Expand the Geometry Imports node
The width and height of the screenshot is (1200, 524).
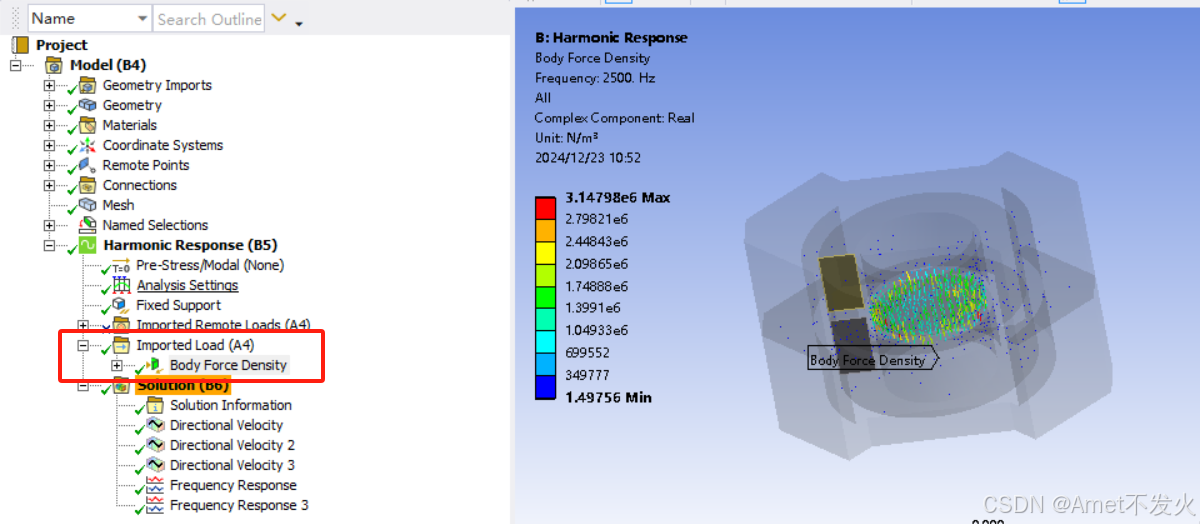(49, 85)
